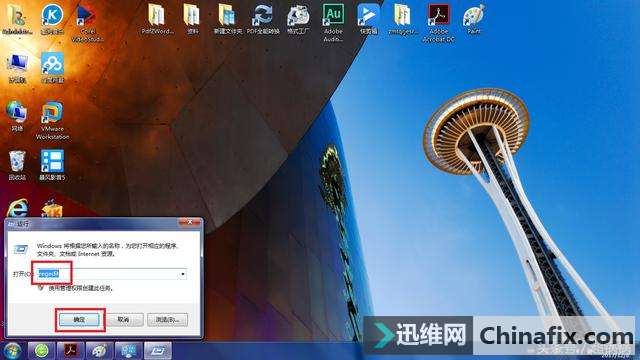Select the VMware Workstation desktop icon
The width and height of the screenshot is (640, 360).
52,121
